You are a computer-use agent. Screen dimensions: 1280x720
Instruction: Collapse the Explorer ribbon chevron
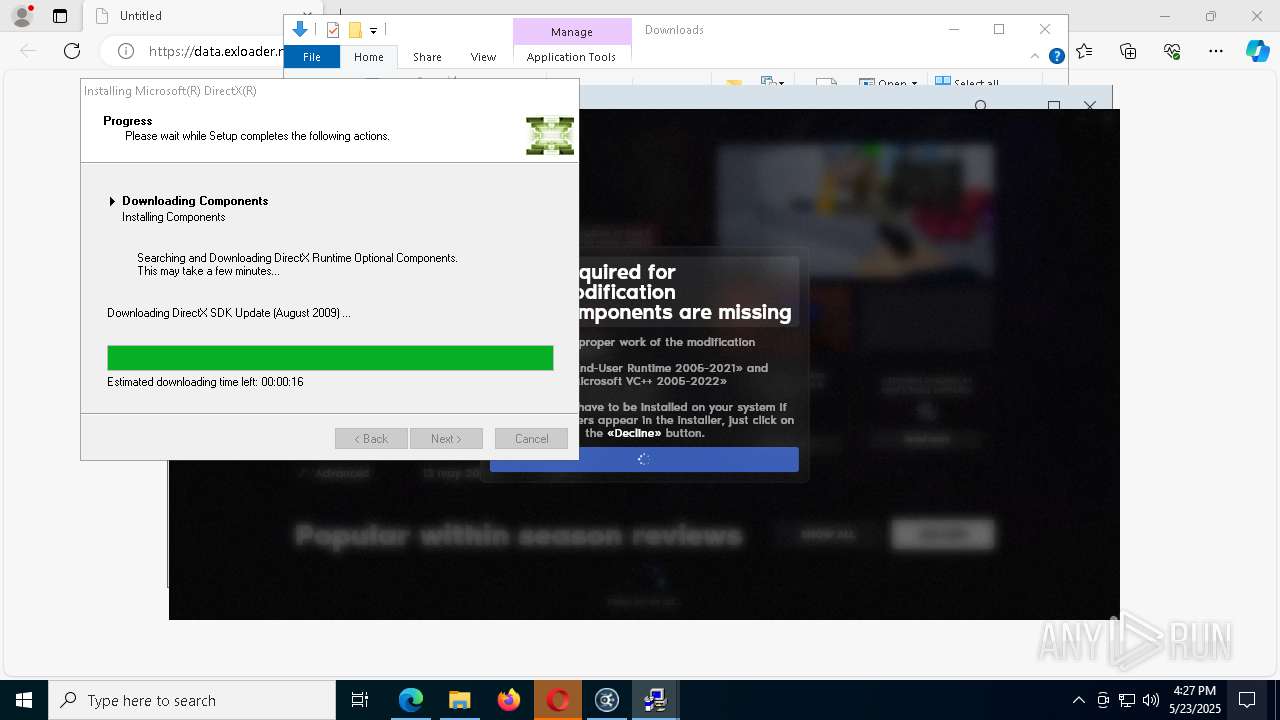(1036, 56)
